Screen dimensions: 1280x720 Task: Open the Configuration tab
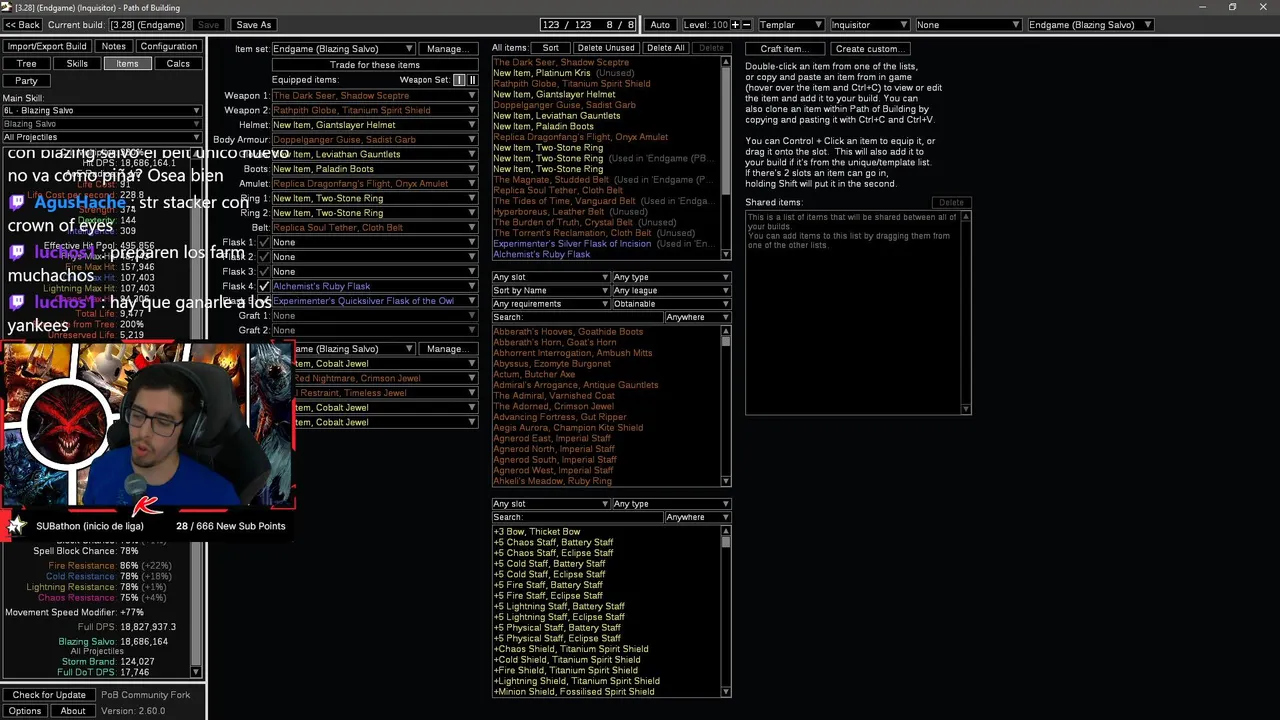coord(169,46)
